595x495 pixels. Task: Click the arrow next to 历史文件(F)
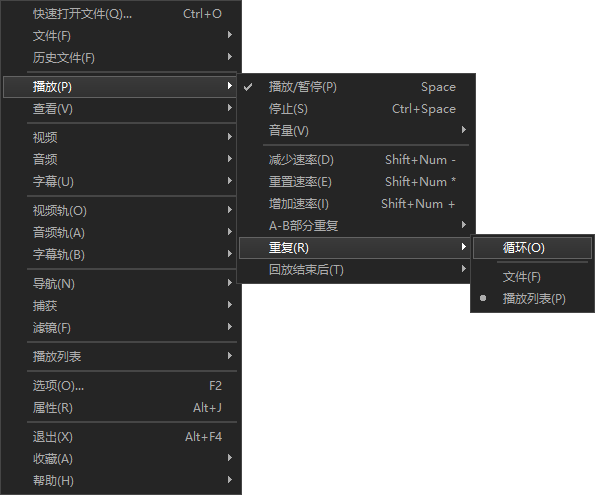230,57
